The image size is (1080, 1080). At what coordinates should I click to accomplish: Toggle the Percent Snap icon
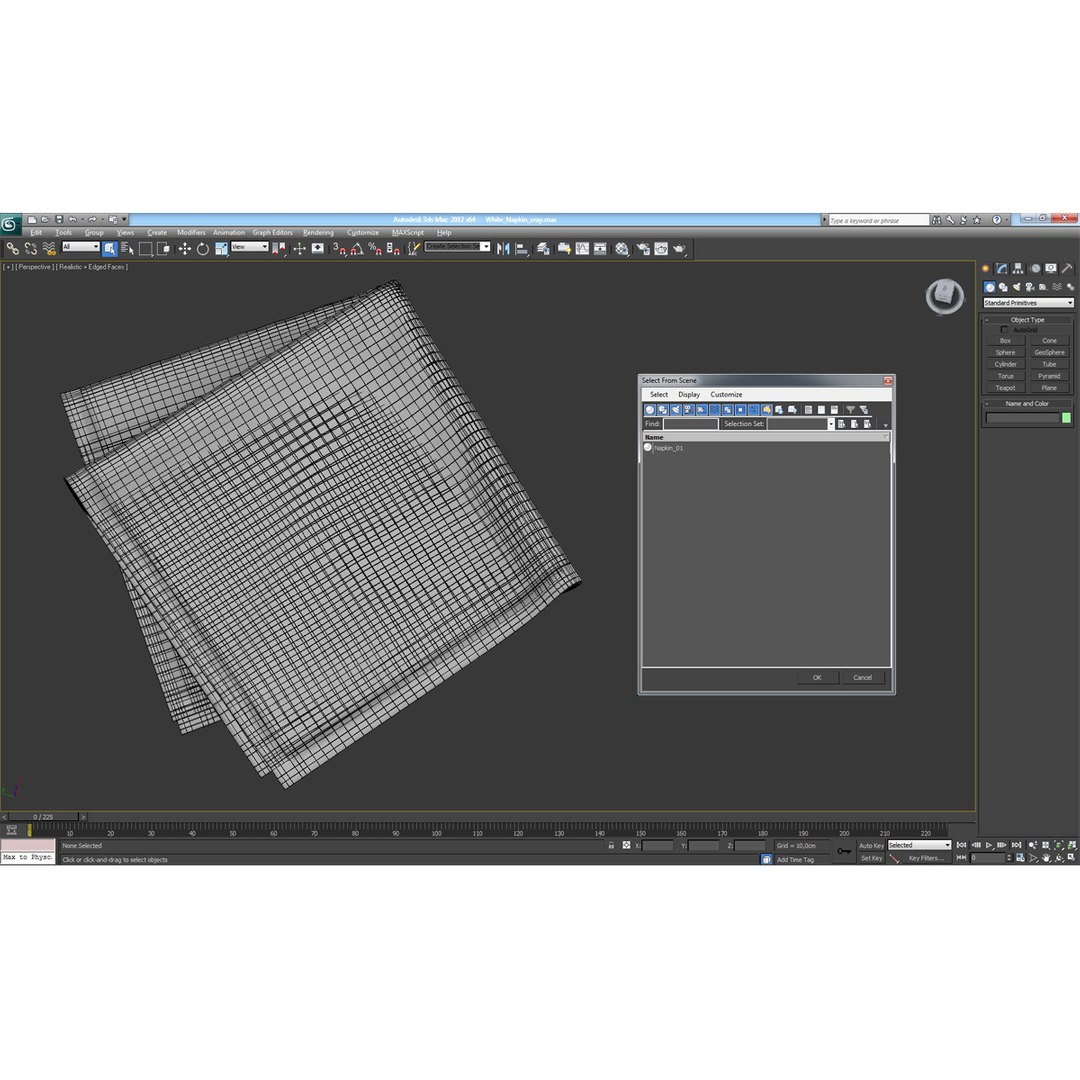tap(375, 249)
